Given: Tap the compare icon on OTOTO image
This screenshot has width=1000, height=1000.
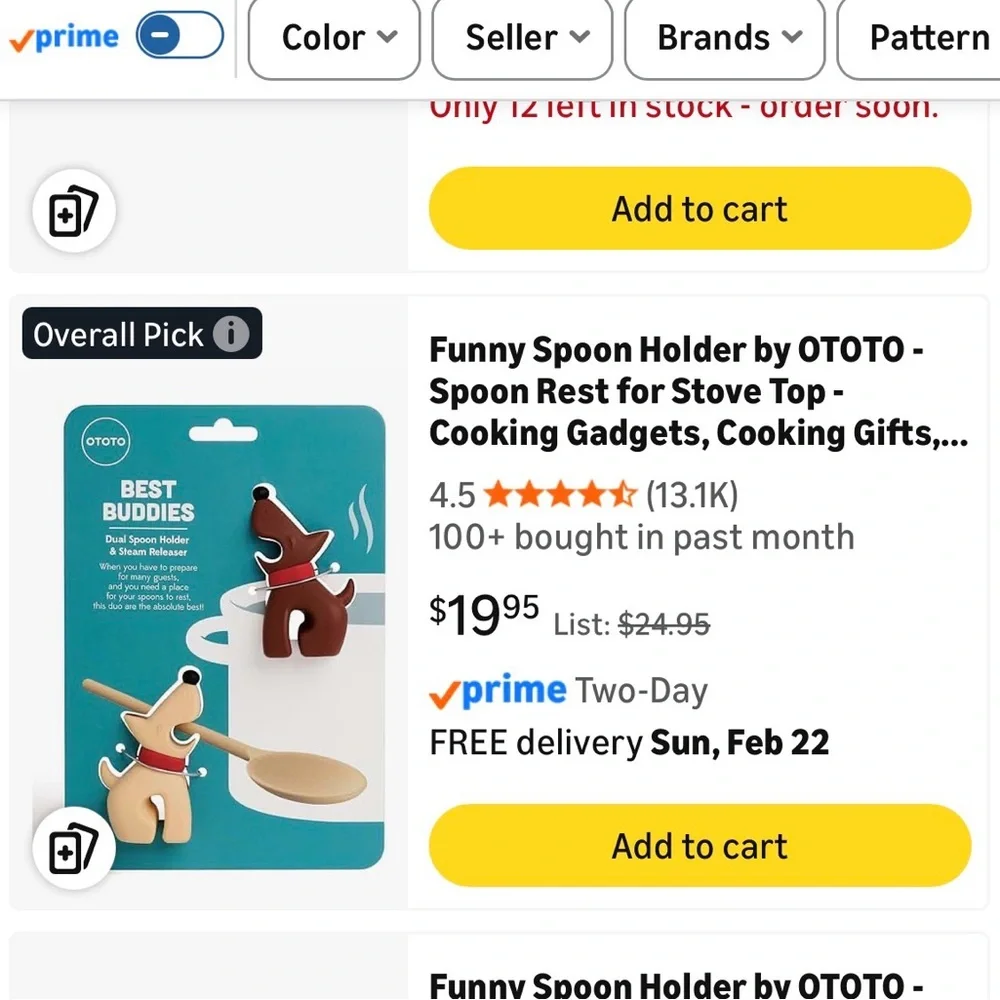Looking at the screenshot, I should click(74, 848).
